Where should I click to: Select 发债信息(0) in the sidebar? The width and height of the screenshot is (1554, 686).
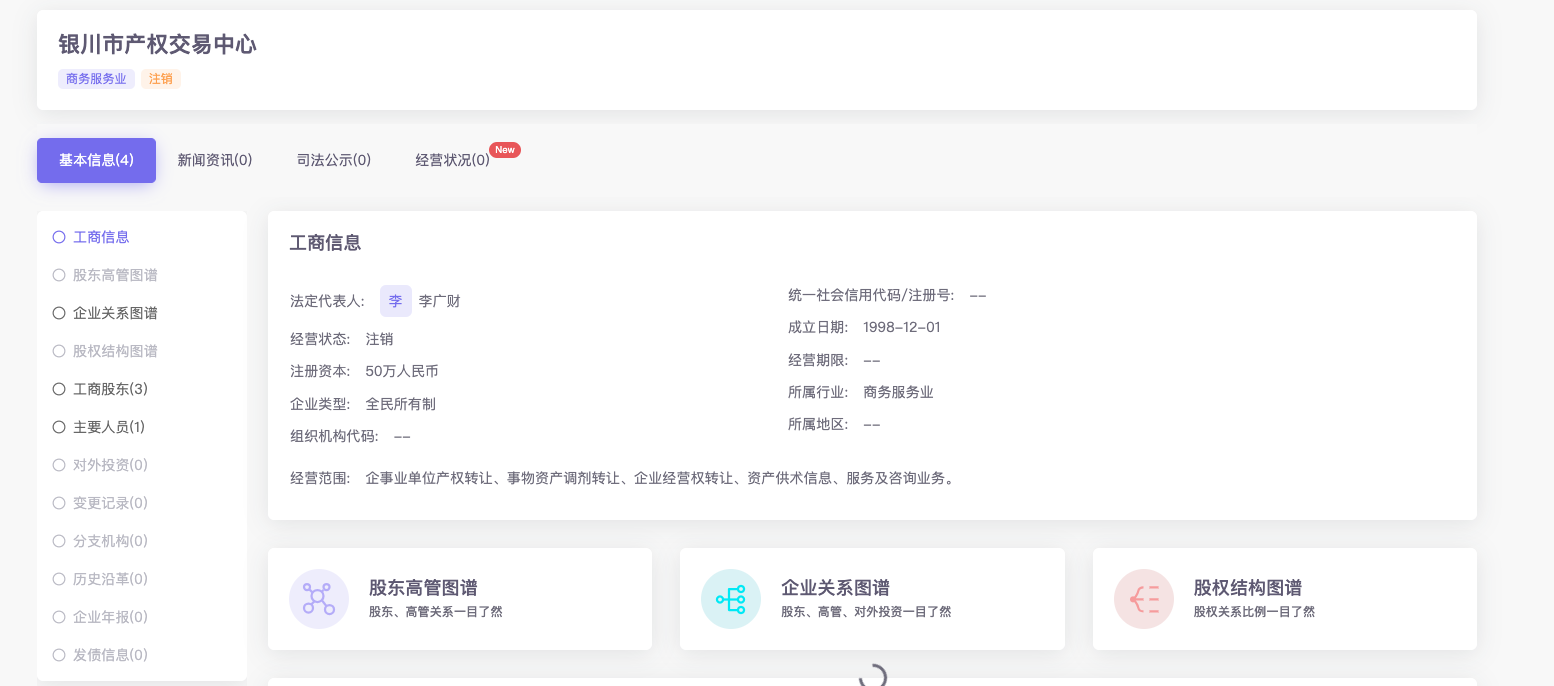pos(110,655)
